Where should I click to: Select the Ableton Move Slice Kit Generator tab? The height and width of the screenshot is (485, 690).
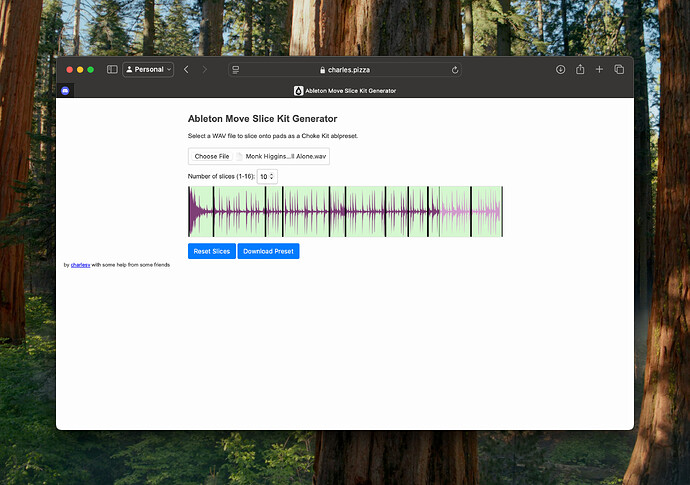[345, 91]
